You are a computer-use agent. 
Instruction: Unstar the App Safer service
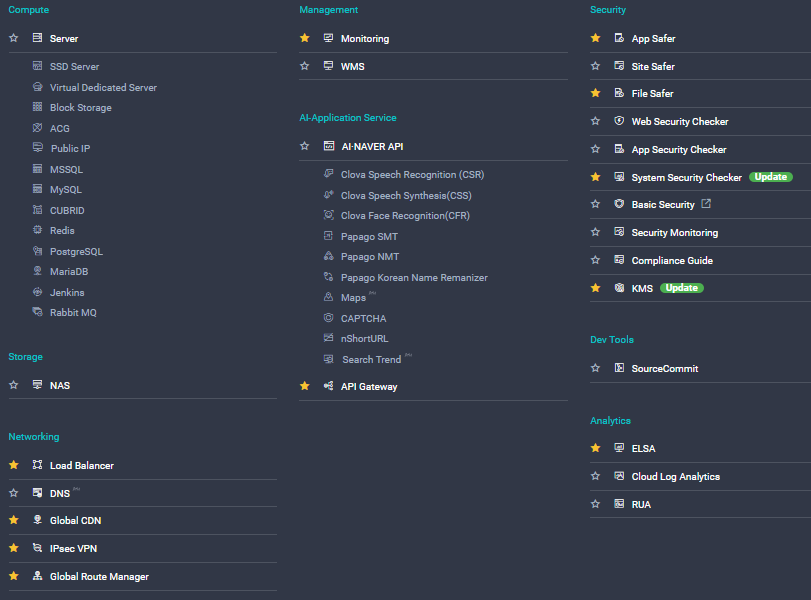pos(595,38)
